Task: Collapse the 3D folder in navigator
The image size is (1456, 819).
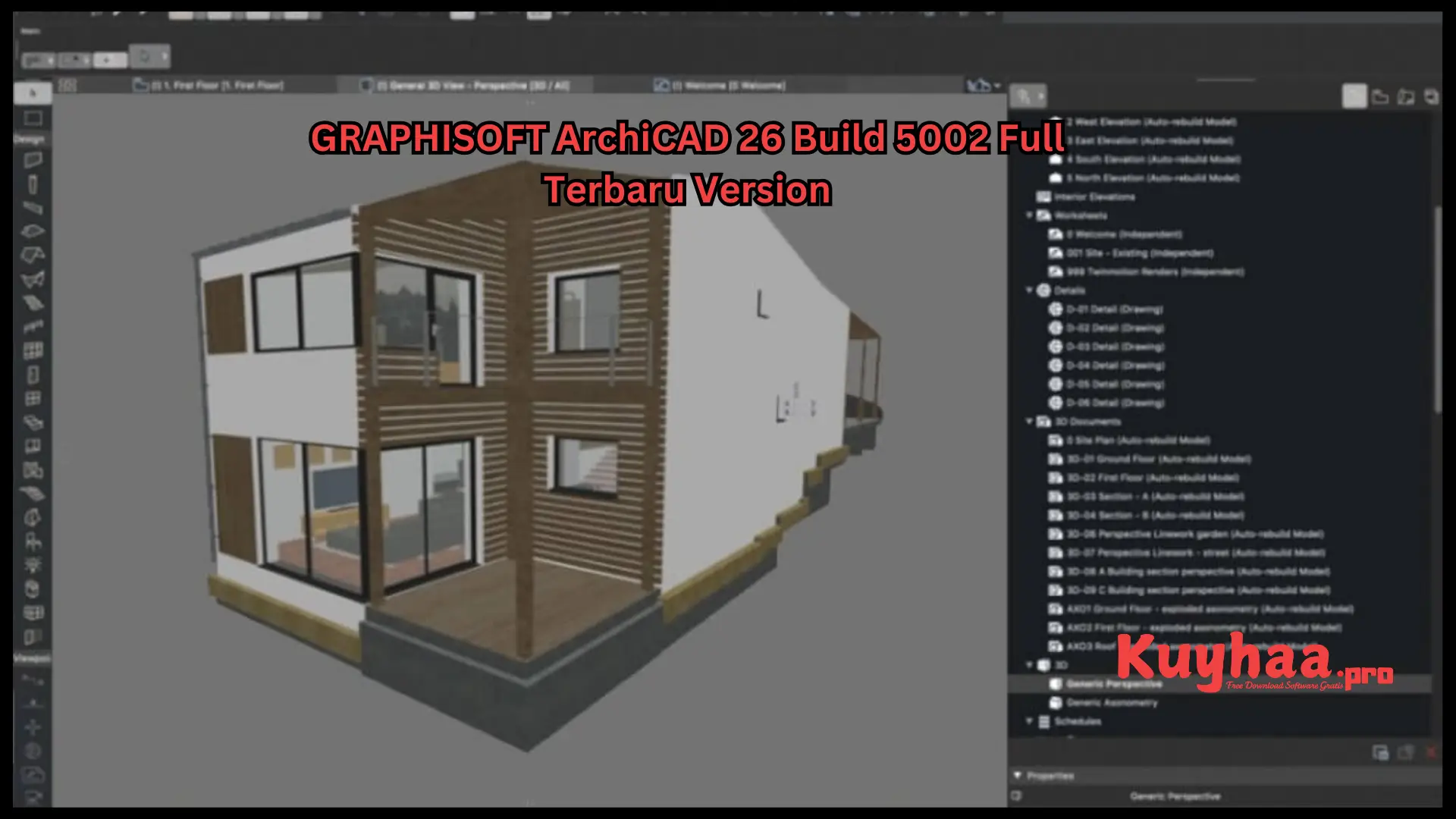Action: (x=1029, y=664)
